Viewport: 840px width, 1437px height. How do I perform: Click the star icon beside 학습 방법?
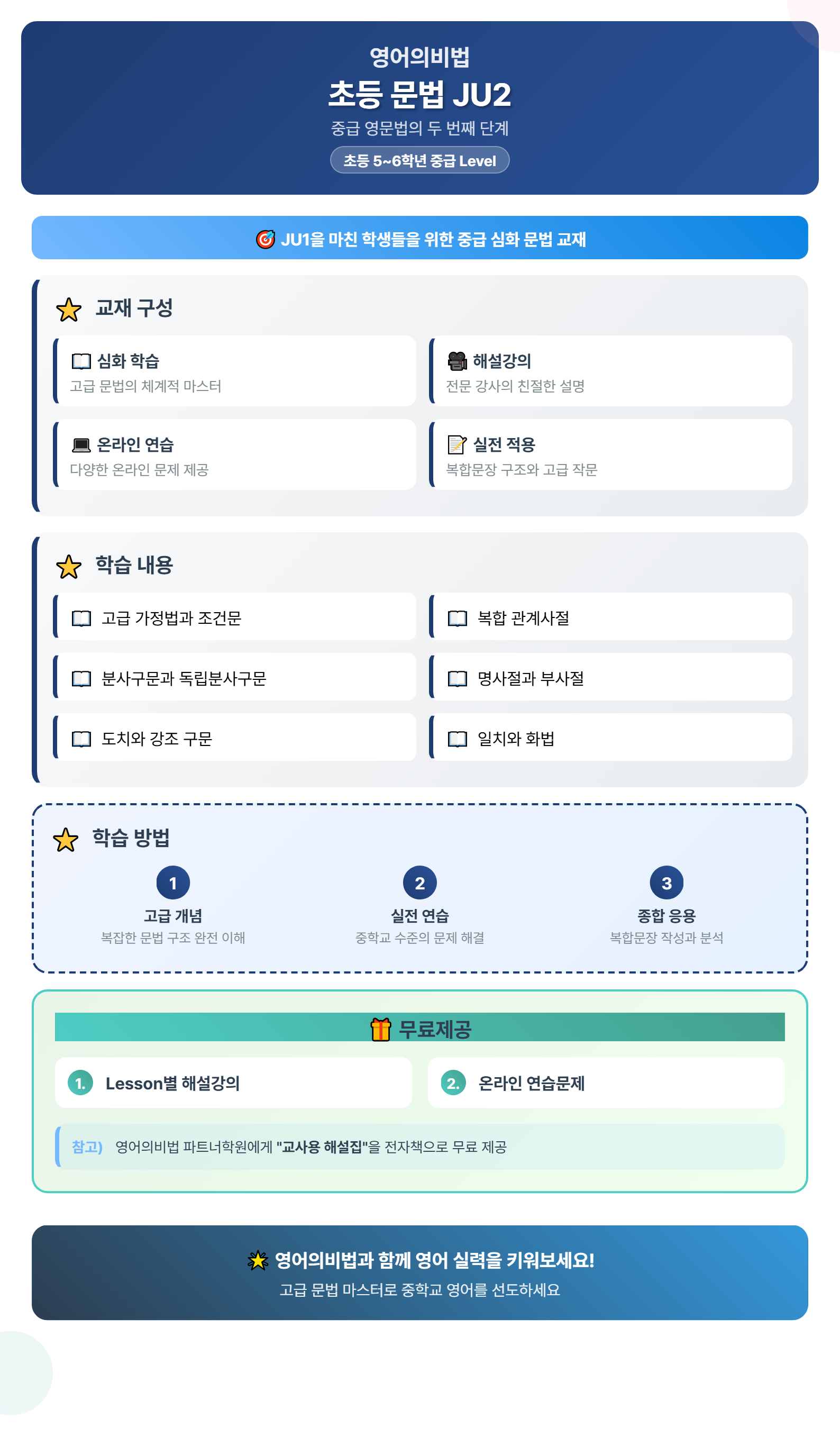66,841
